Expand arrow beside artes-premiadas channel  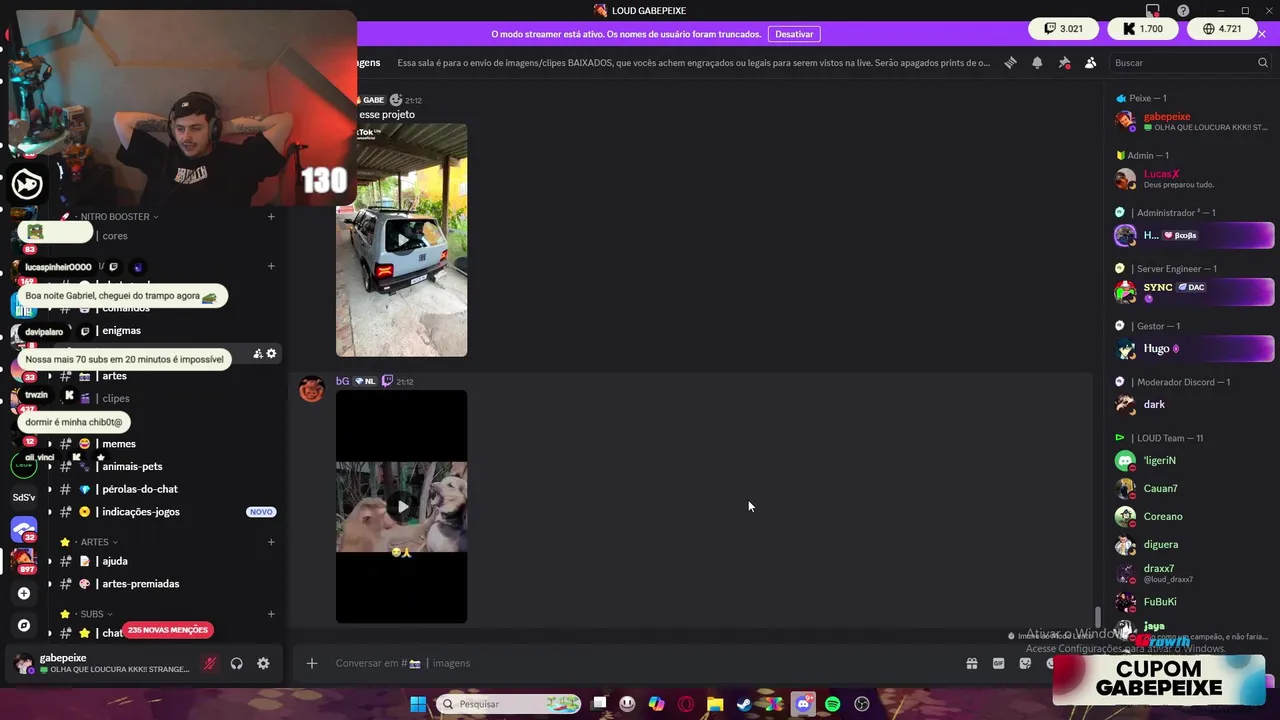(50, 584)
